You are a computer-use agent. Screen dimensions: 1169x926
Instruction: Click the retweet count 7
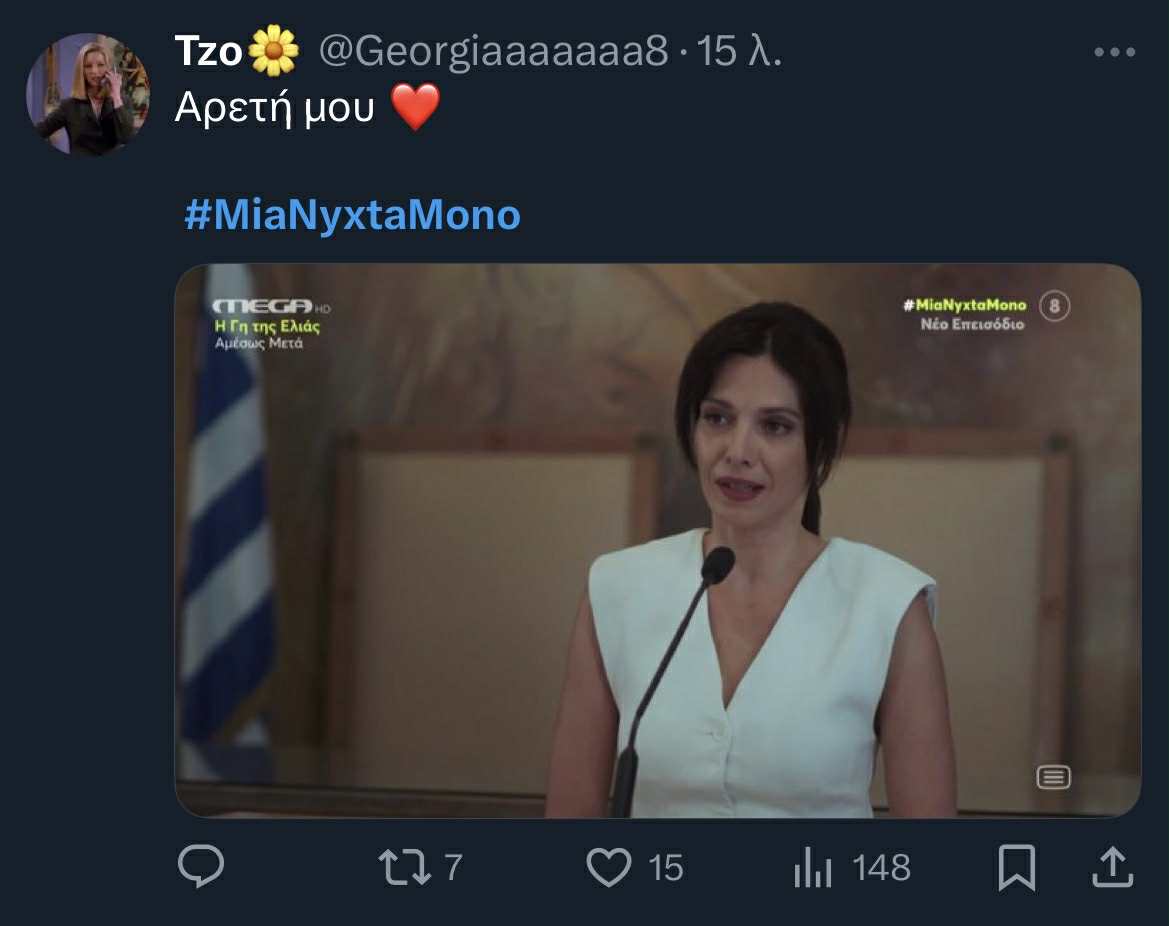point(453,867)
